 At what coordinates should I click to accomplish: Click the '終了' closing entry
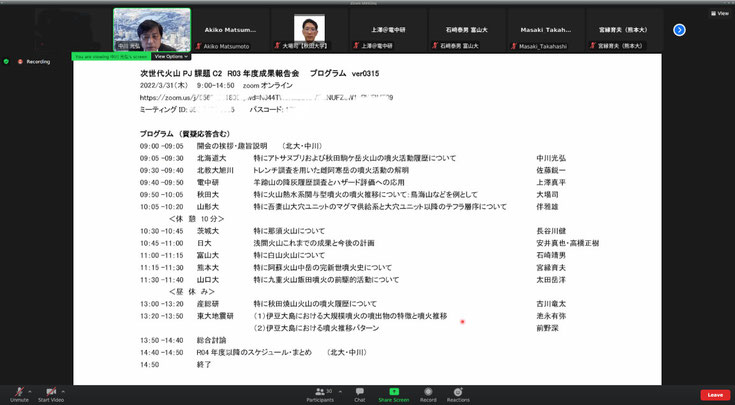coord(204,365)
